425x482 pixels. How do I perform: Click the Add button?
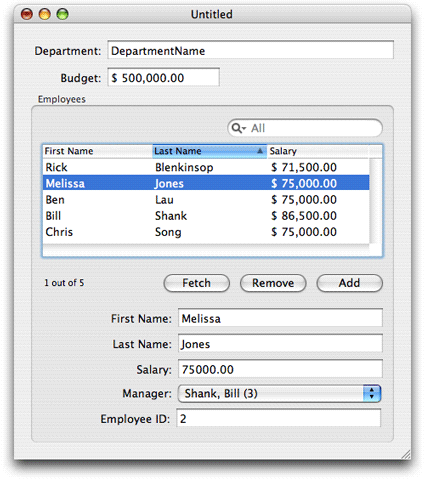click(x=349, y=283)
